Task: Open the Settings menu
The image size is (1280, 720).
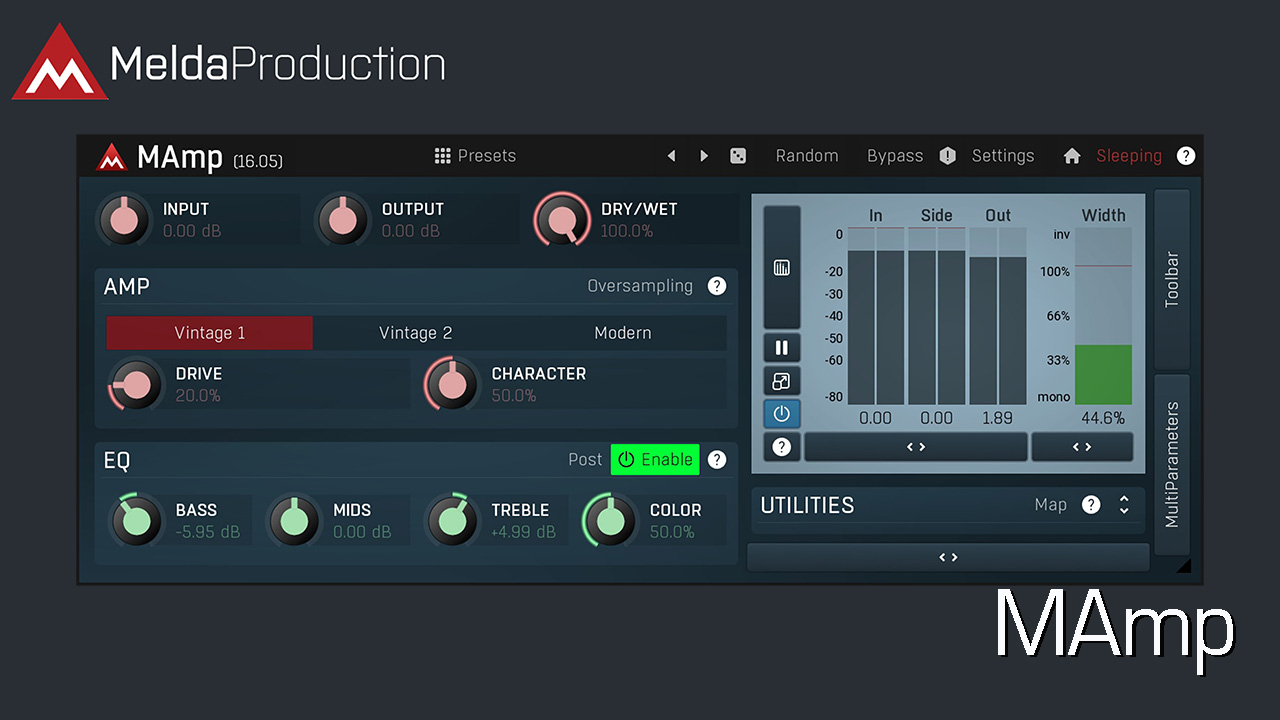Action: [1002, 156]
